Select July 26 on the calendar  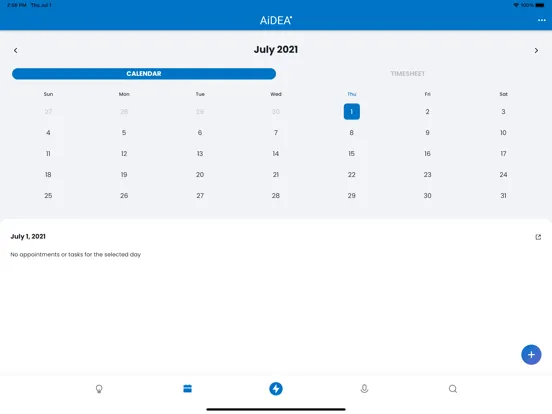click(x=124, y=195)
